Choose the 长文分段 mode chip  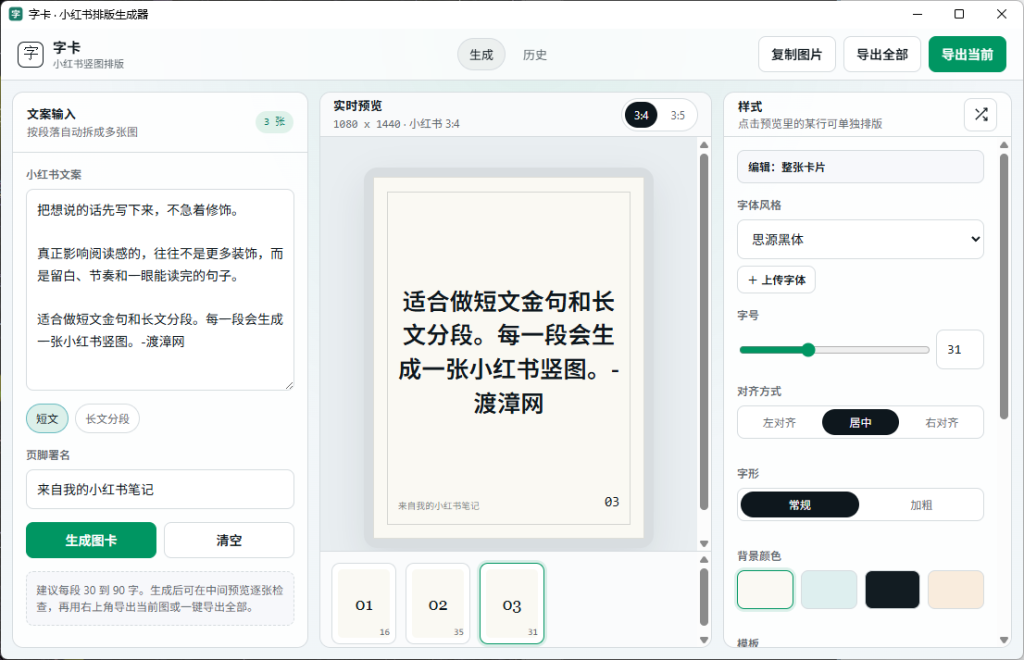pos(107,418)
